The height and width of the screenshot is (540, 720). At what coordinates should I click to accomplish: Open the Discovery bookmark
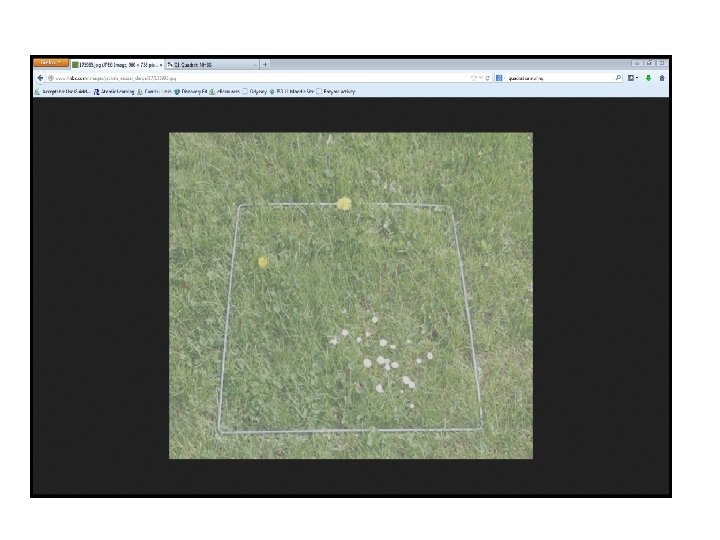click(x=191, y=91)
